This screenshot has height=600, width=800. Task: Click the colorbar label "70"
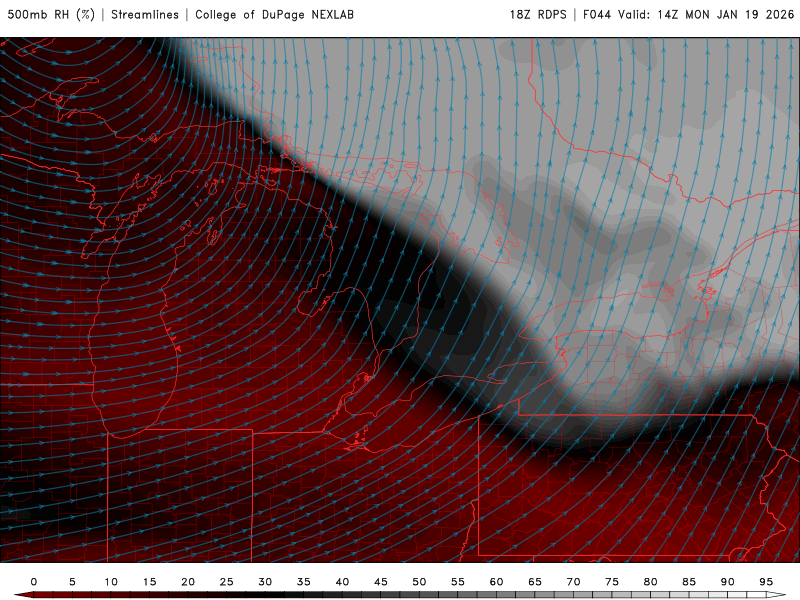573,582
